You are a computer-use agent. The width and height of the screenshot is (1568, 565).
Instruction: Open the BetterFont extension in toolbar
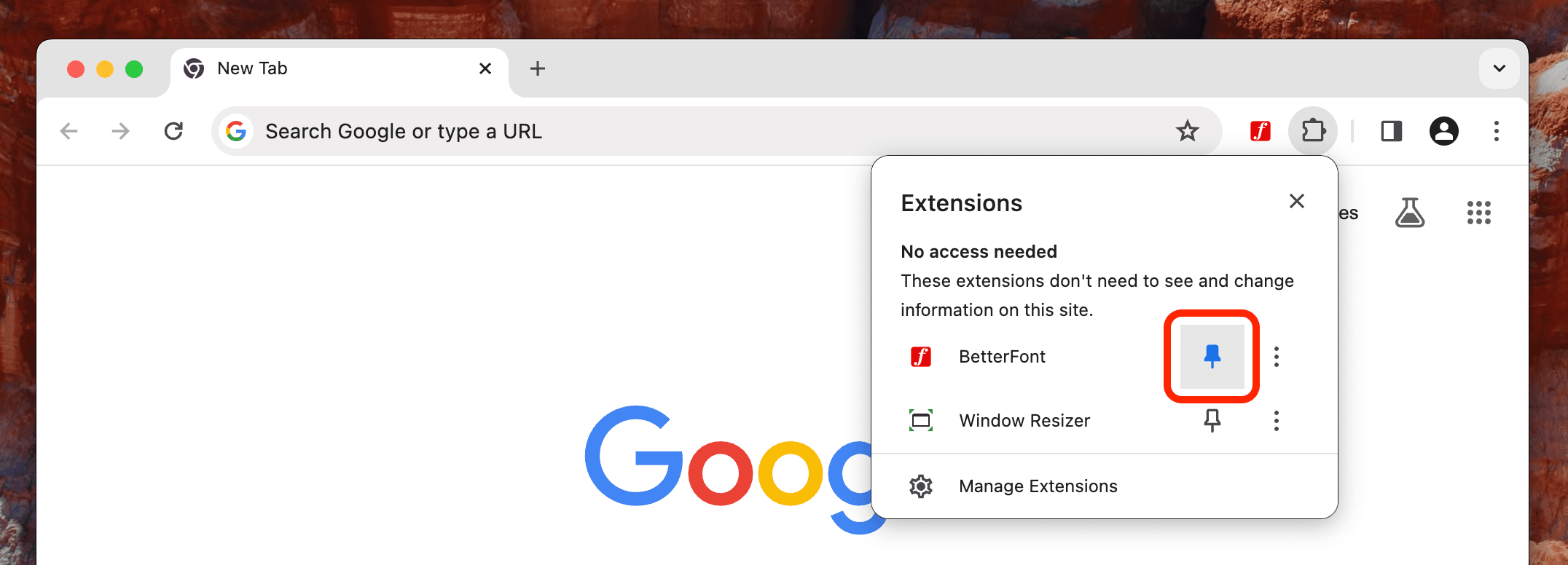(x=1261, y=131)
